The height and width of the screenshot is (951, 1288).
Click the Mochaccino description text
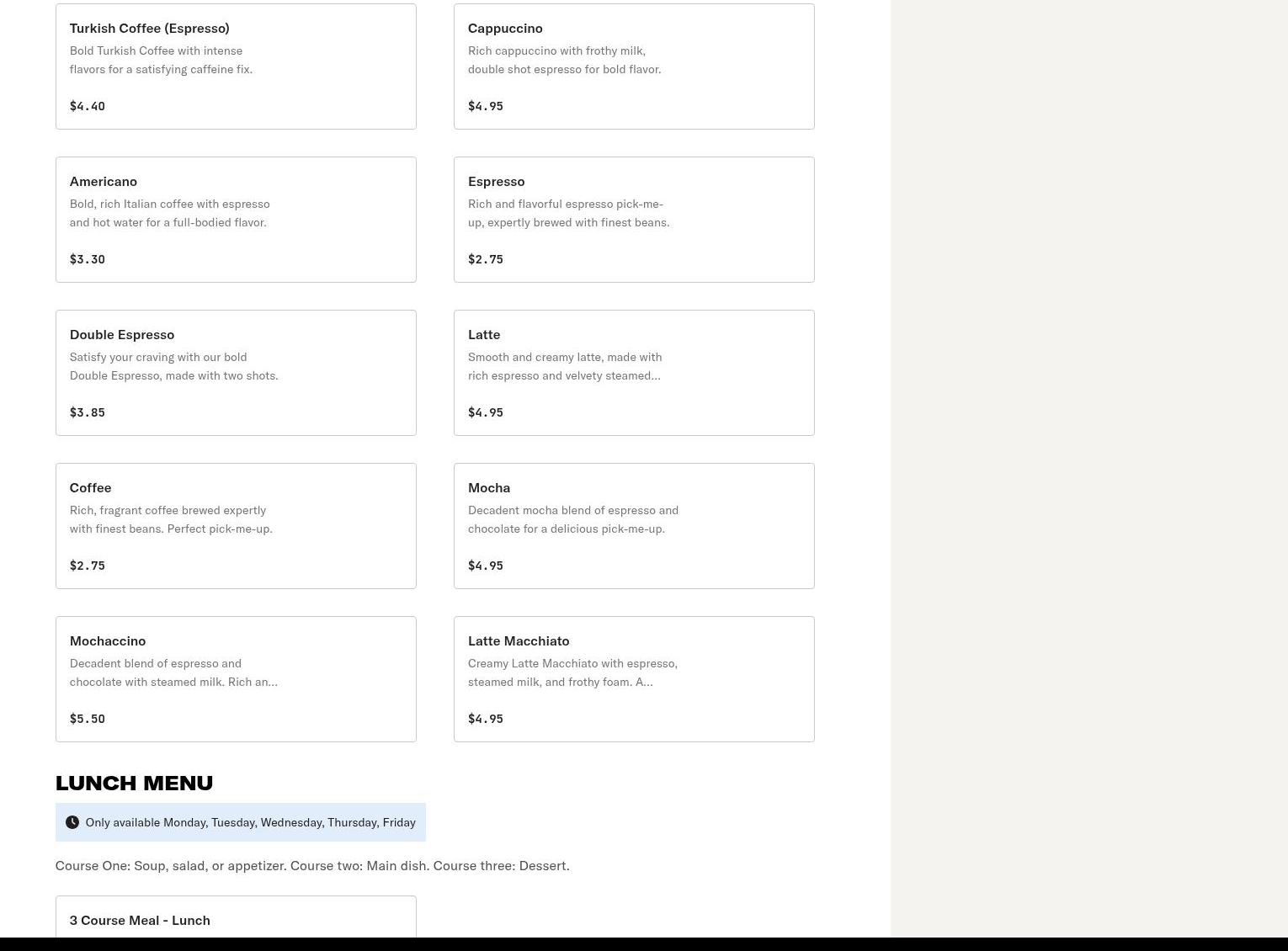[x=173, y=672]
